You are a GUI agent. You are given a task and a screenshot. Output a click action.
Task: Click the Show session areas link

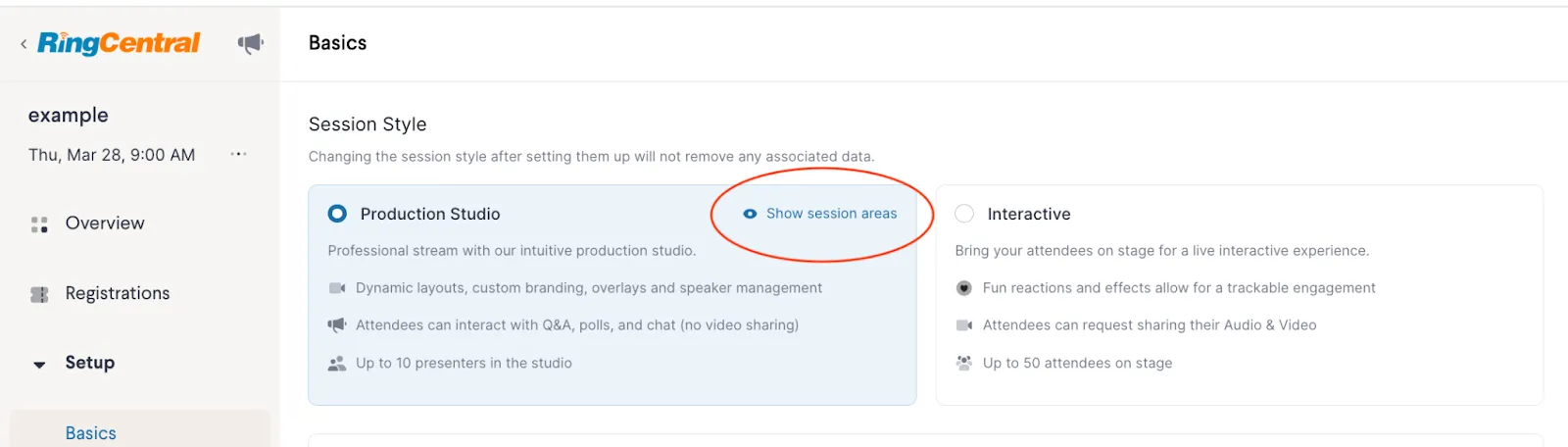pos(831,214)
